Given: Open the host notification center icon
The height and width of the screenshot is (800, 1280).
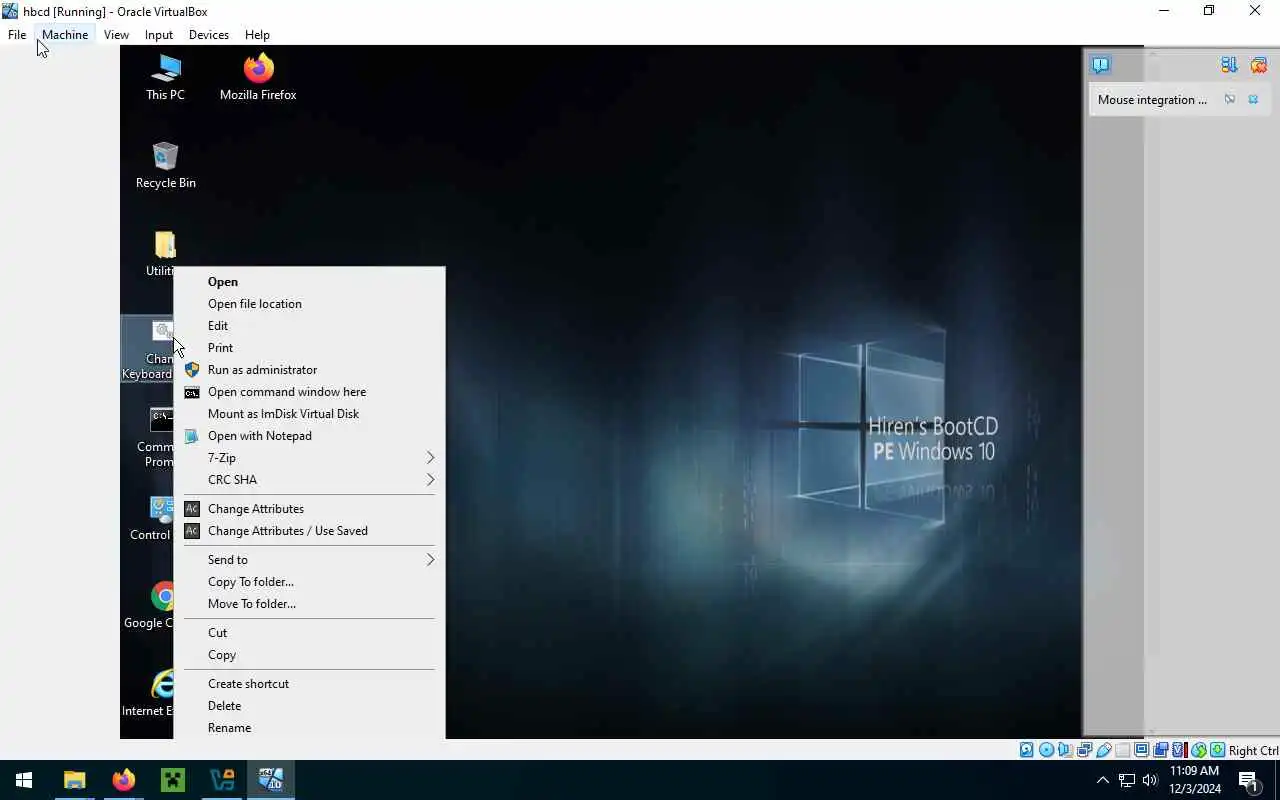Looking at the screenshot, I should pyautogui.click(x=1248, y=780).
